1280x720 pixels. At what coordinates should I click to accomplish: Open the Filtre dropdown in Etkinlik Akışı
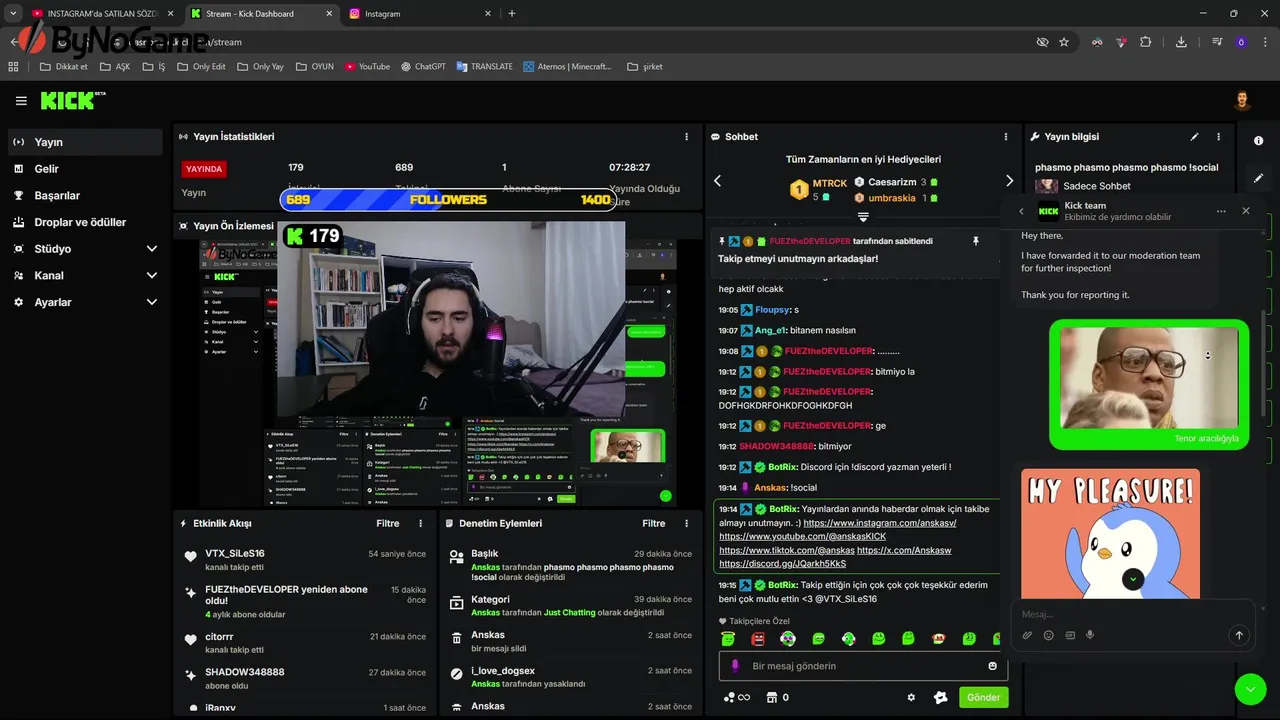click(x=388, y=523)
